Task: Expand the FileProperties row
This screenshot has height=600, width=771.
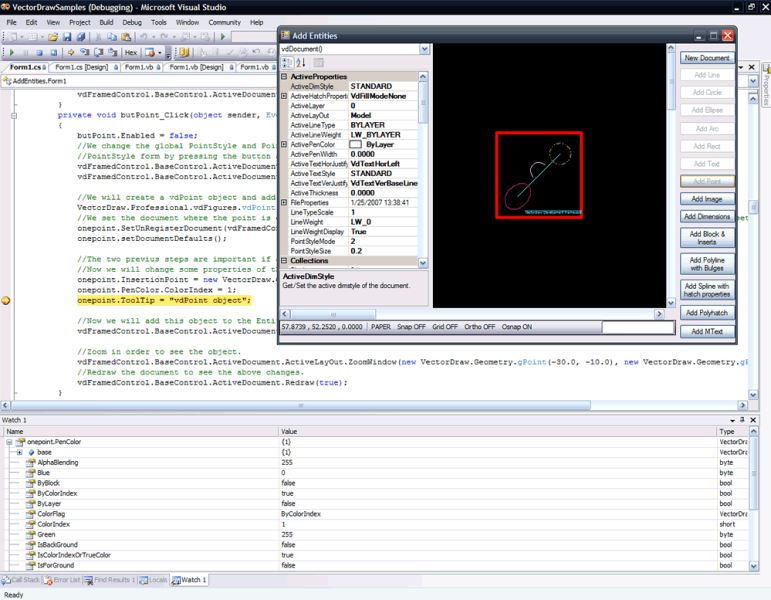Action: point(284,202)
